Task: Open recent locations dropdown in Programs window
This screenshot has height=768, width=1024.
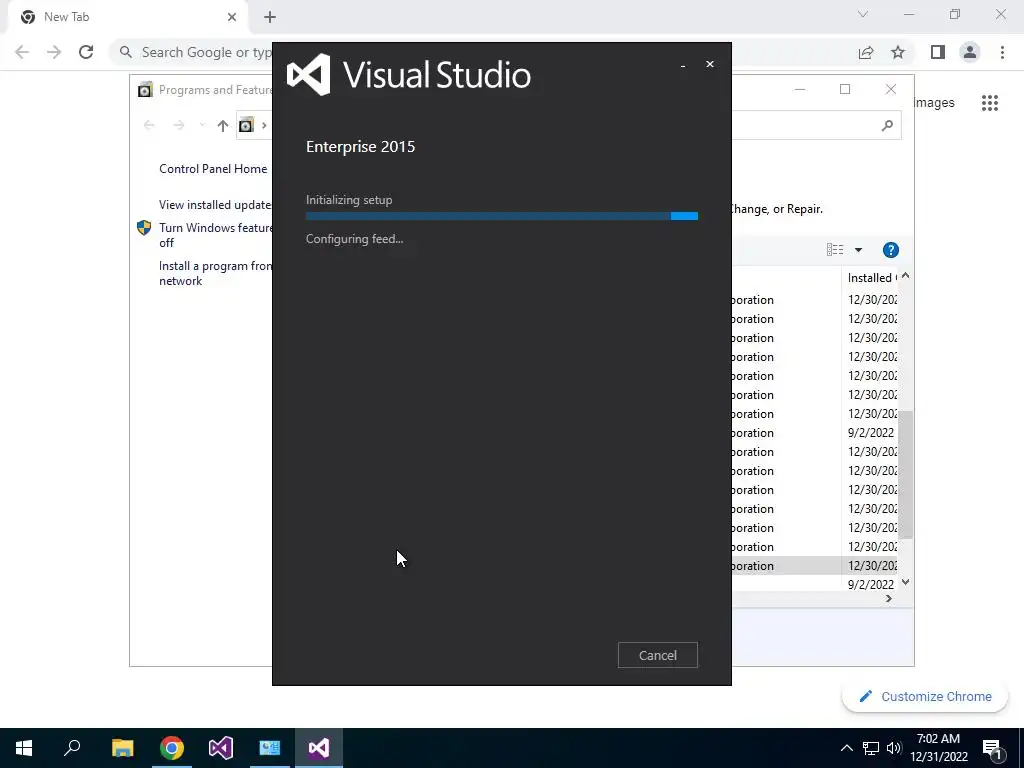Action: [x=202, y=125]
